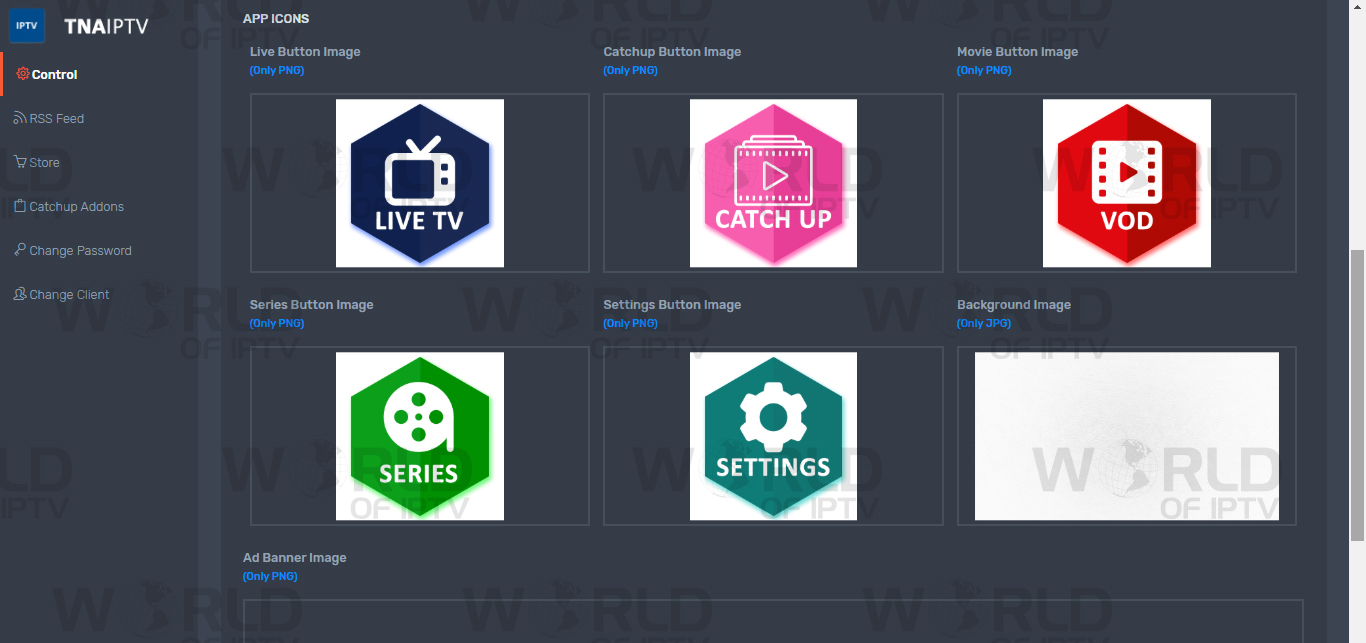
Task: Click the Store cart icon in sidebar
Action: pyautogui.click(x=20, y=162)
